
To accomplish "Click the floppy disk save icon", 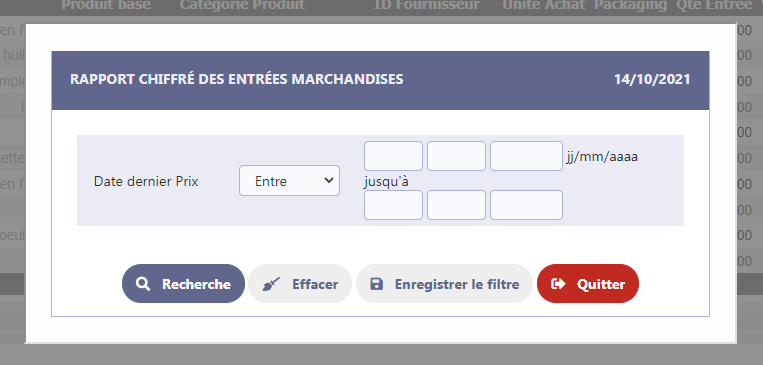I will click(x=377, y=284).
